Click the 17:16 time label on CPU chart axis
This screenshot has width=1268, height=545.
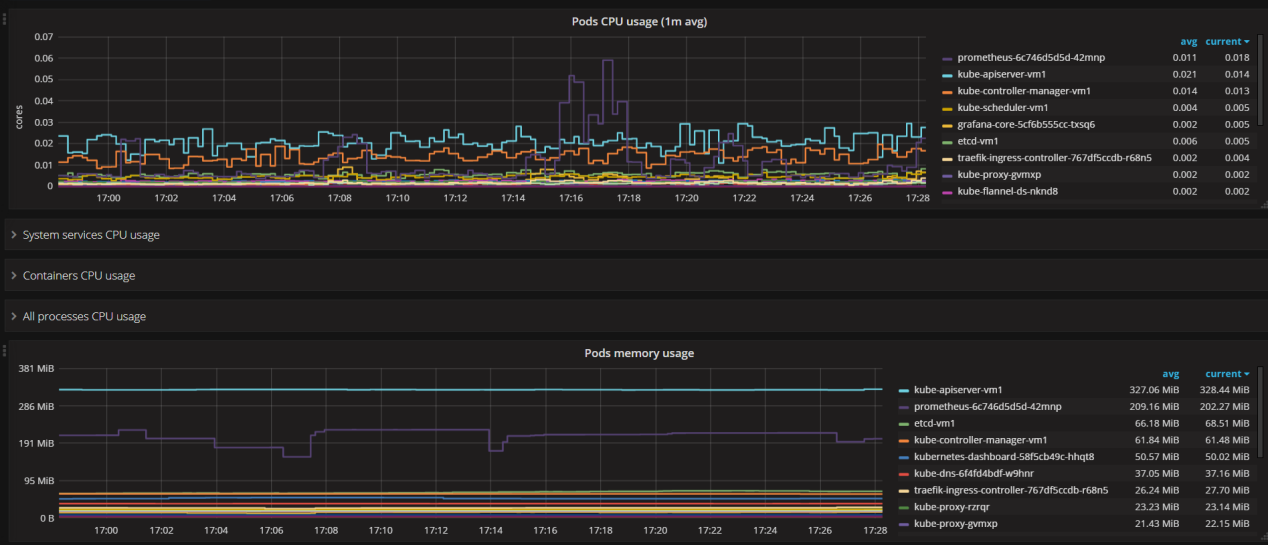coord(571,198)
